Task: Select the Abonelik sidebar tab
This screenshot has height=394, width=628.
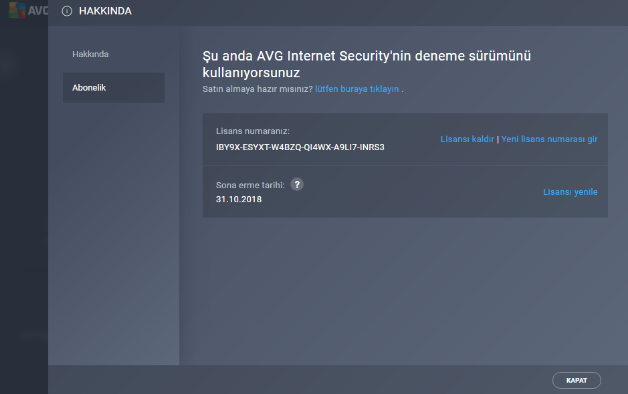Action: (114, 88)
